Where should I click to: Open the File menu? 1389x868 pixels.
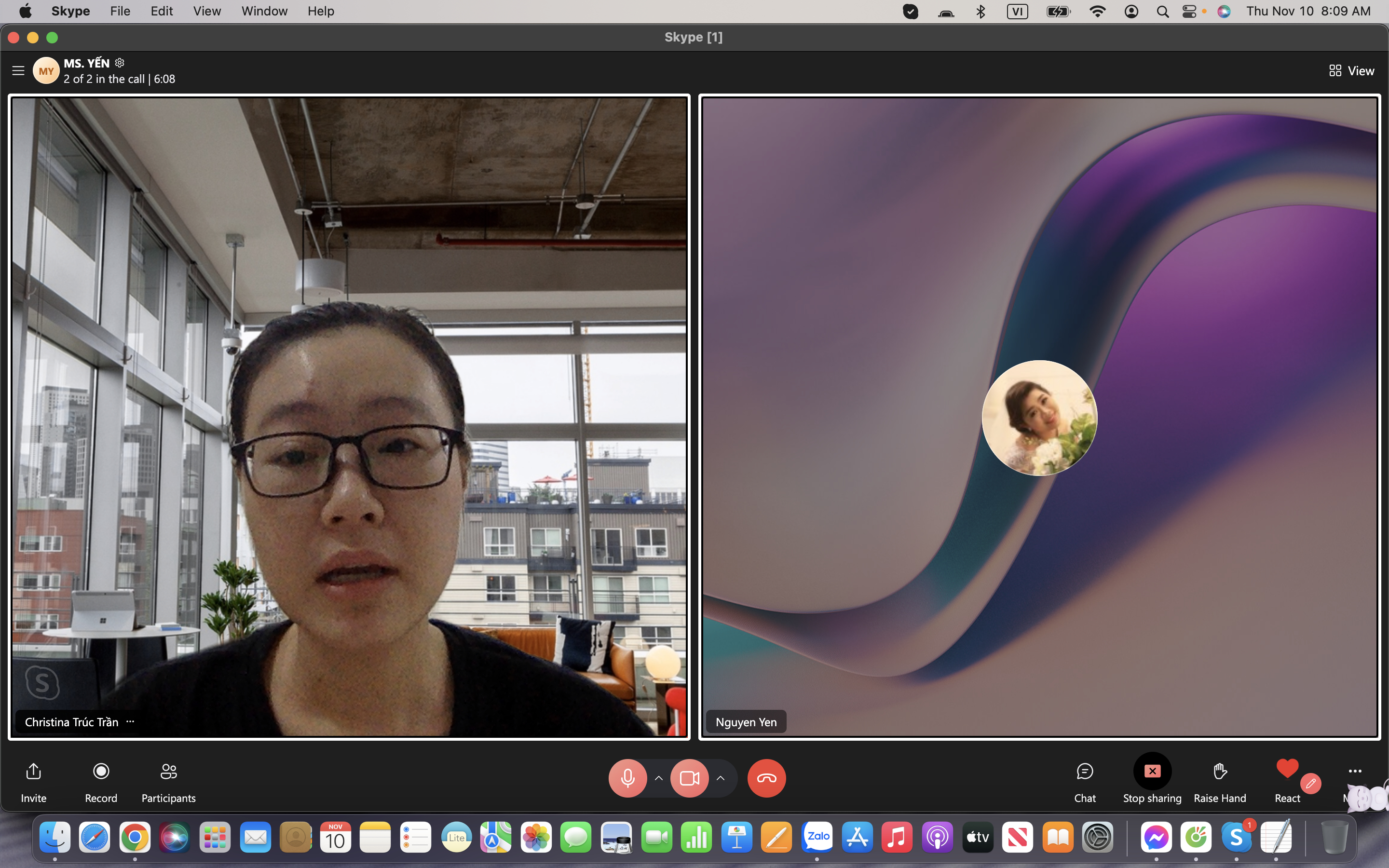coord(120,11)
